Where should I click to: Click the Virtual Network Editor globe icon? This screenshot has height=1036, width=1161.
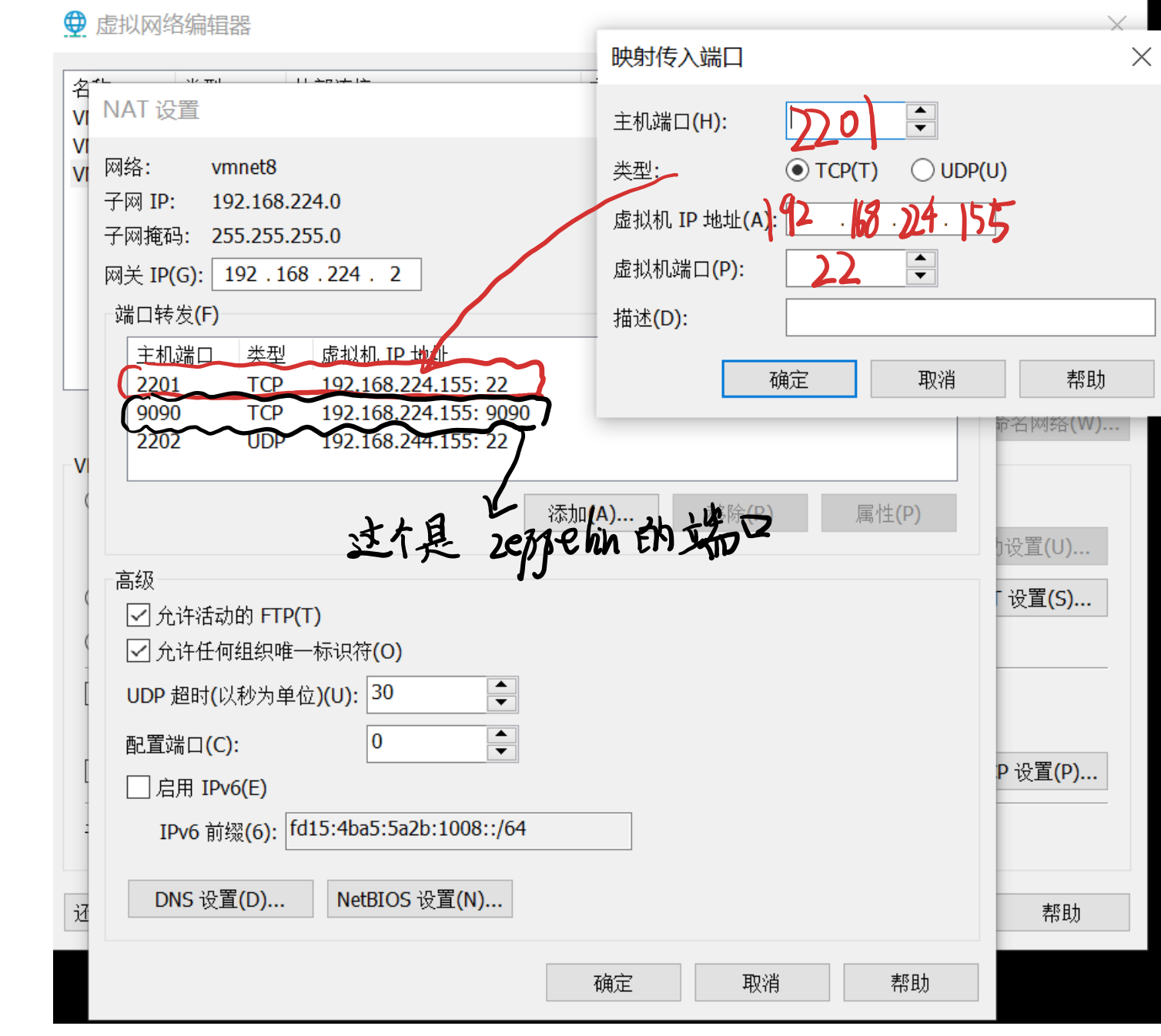point(75,24)
